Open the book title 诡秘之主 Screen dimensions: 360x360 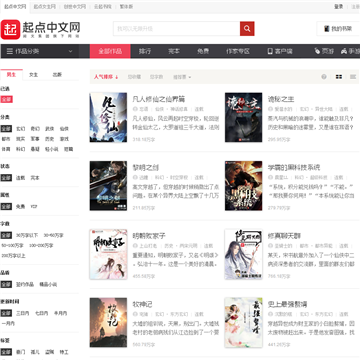pyautogui.click(x=281, y=99)
